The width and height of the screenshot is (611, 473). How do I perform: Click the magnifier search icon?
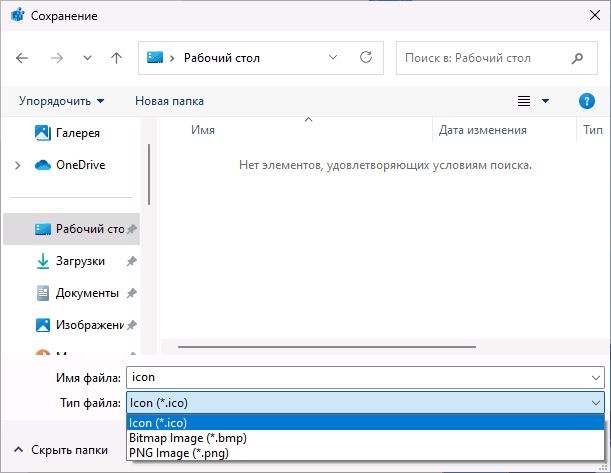[577, 58]
